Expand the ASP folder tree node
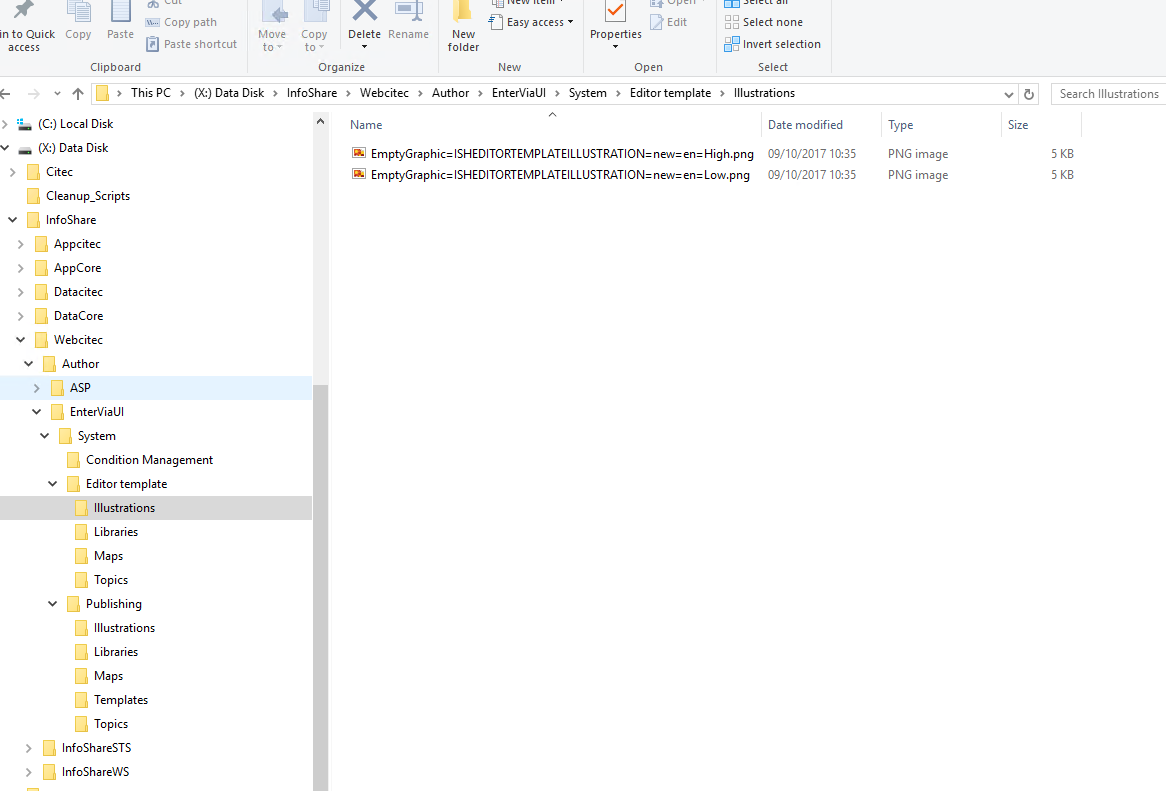 click(x=37, y=388)
